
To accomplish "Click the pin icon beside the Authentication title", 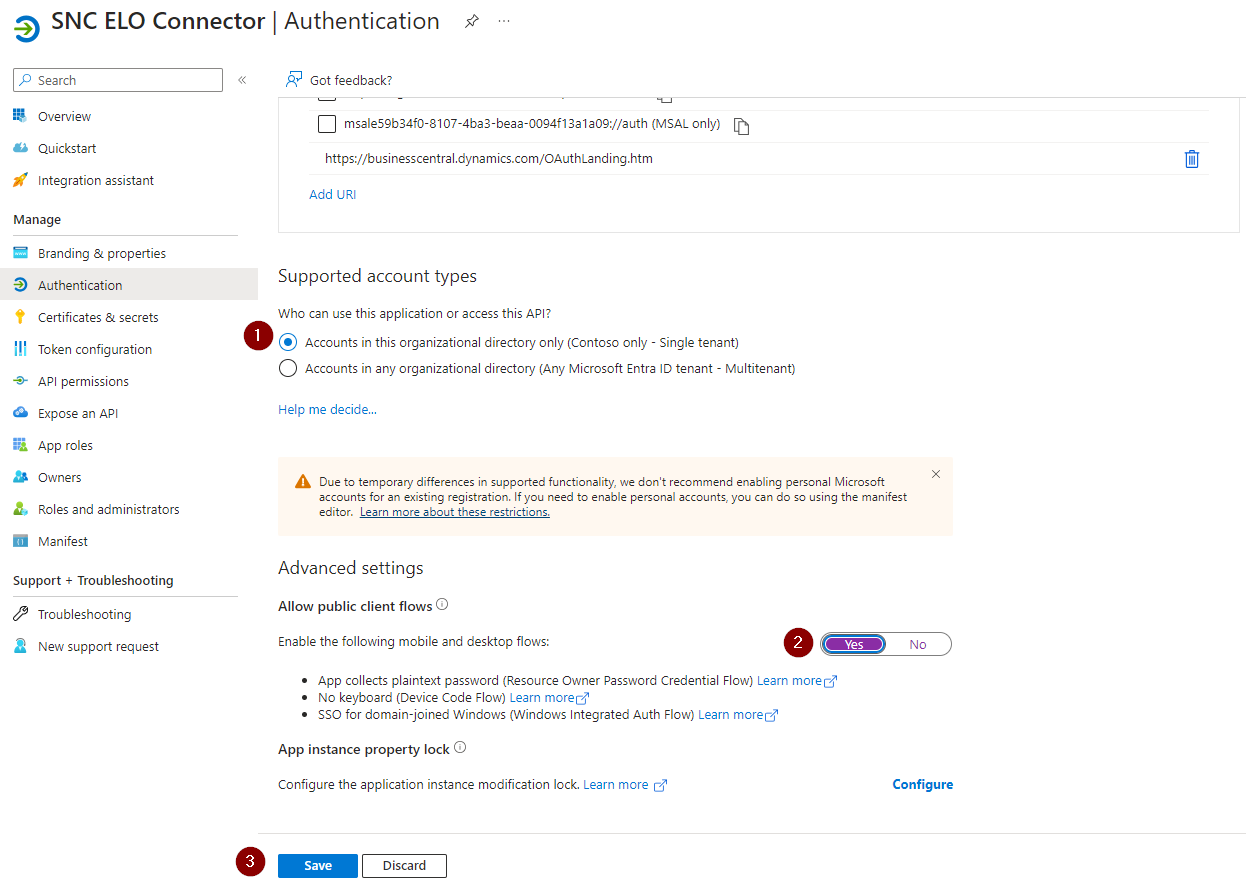I will (472, 22).
